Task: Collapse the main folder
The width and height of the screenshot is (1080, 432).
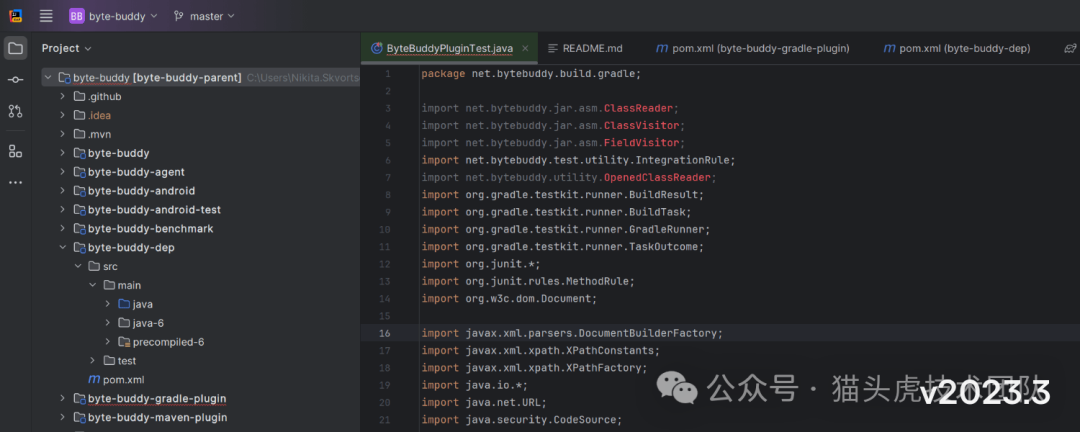Action: (93, 285)
